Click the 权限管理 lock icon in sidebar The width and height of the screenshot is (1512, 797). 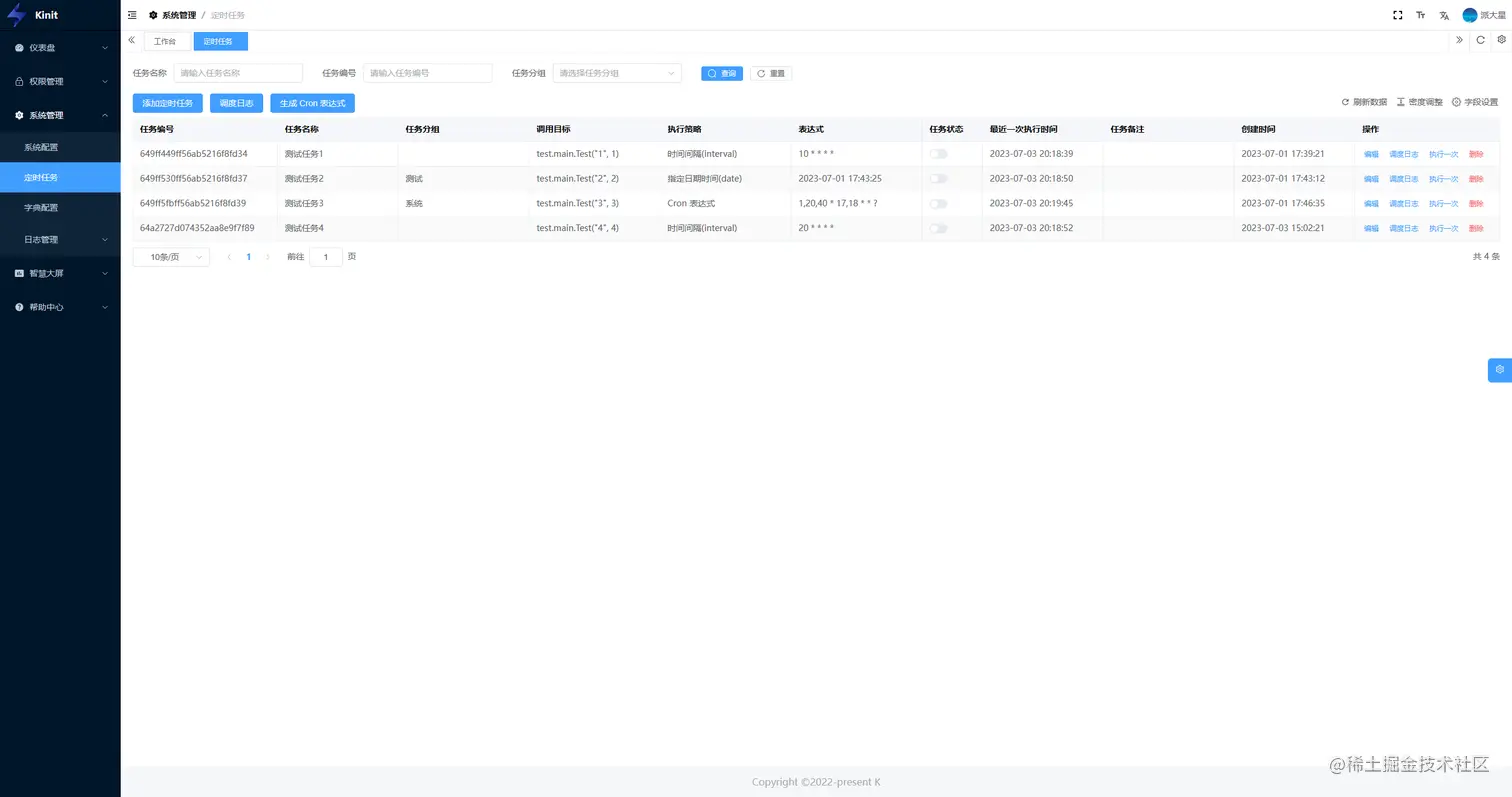pyautogui.click(x=19, y=81)
